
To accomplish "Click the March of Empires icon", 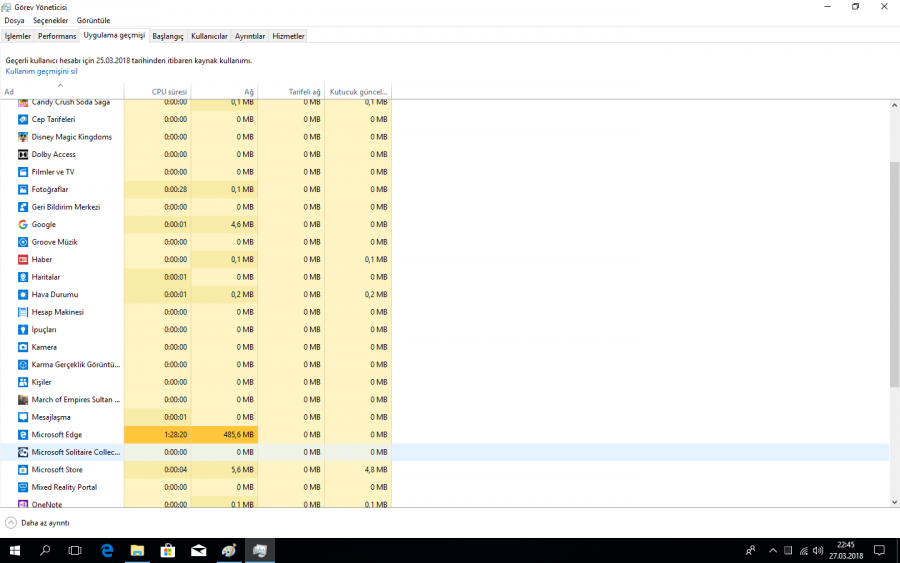I will point(23,399).
